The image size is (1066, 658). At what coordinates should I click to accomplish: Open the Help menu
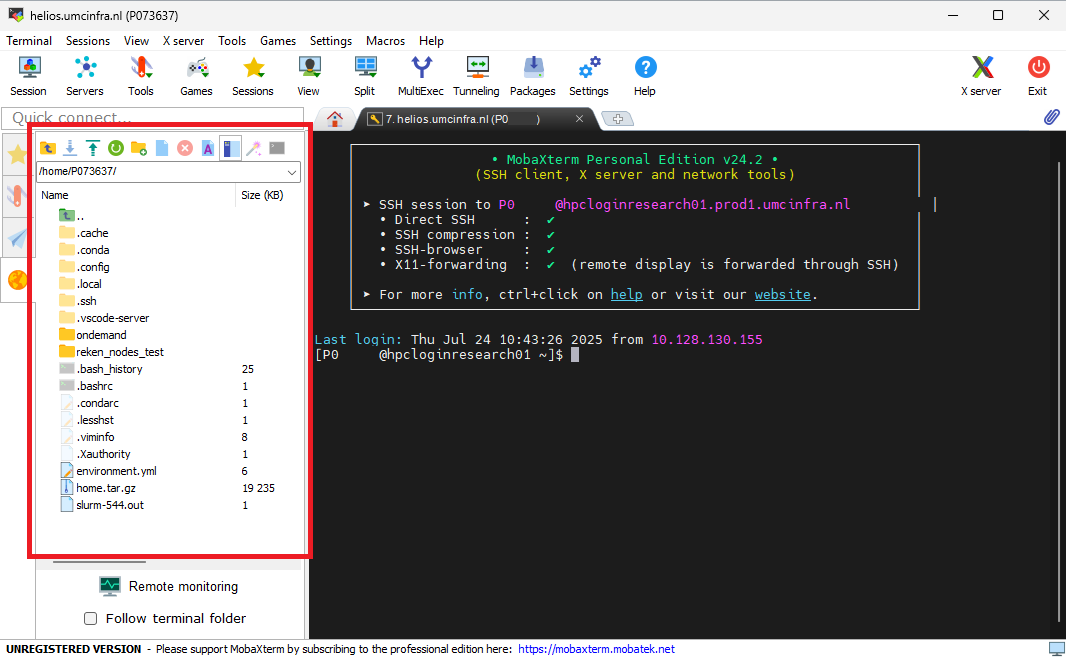pyautogui.click(x=431, y=41)
